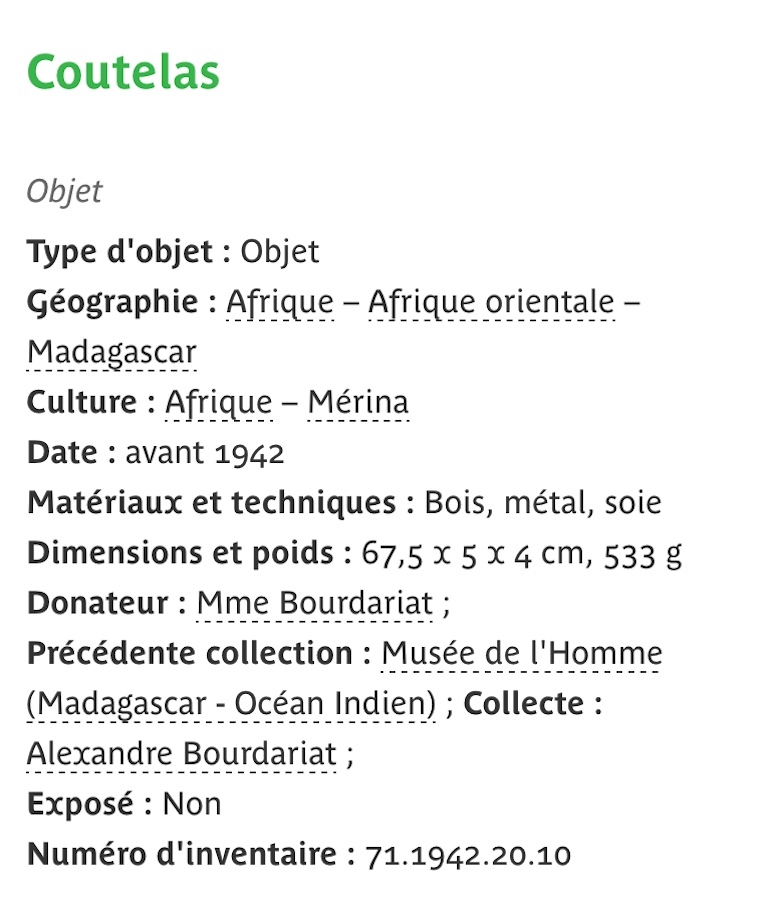Viewport: 767px width, 900px height.
Task: Click the Exposé value Non
Action: pos(192,805)
